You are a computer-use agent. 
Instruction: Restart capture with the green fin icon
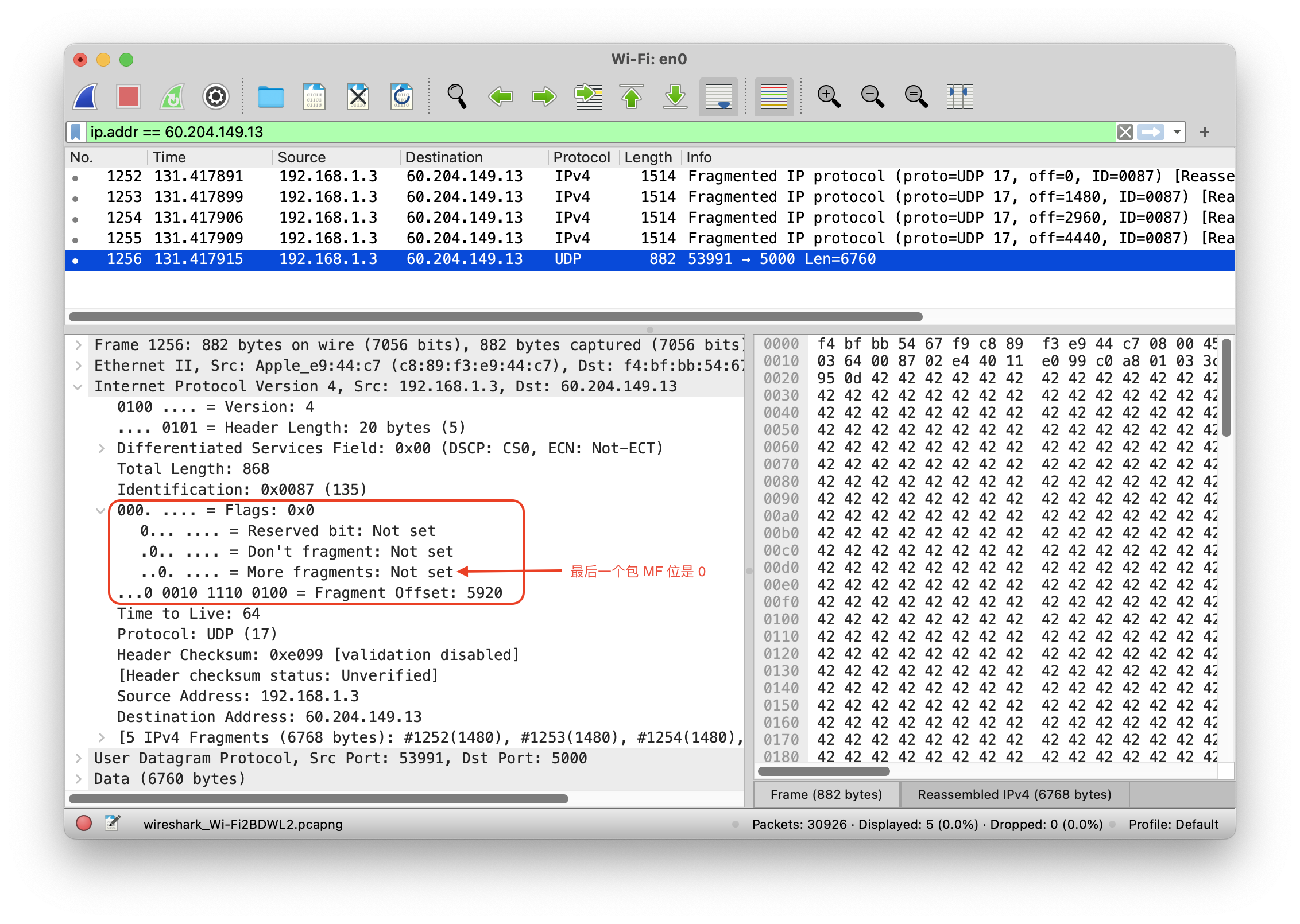coord(172,96)
